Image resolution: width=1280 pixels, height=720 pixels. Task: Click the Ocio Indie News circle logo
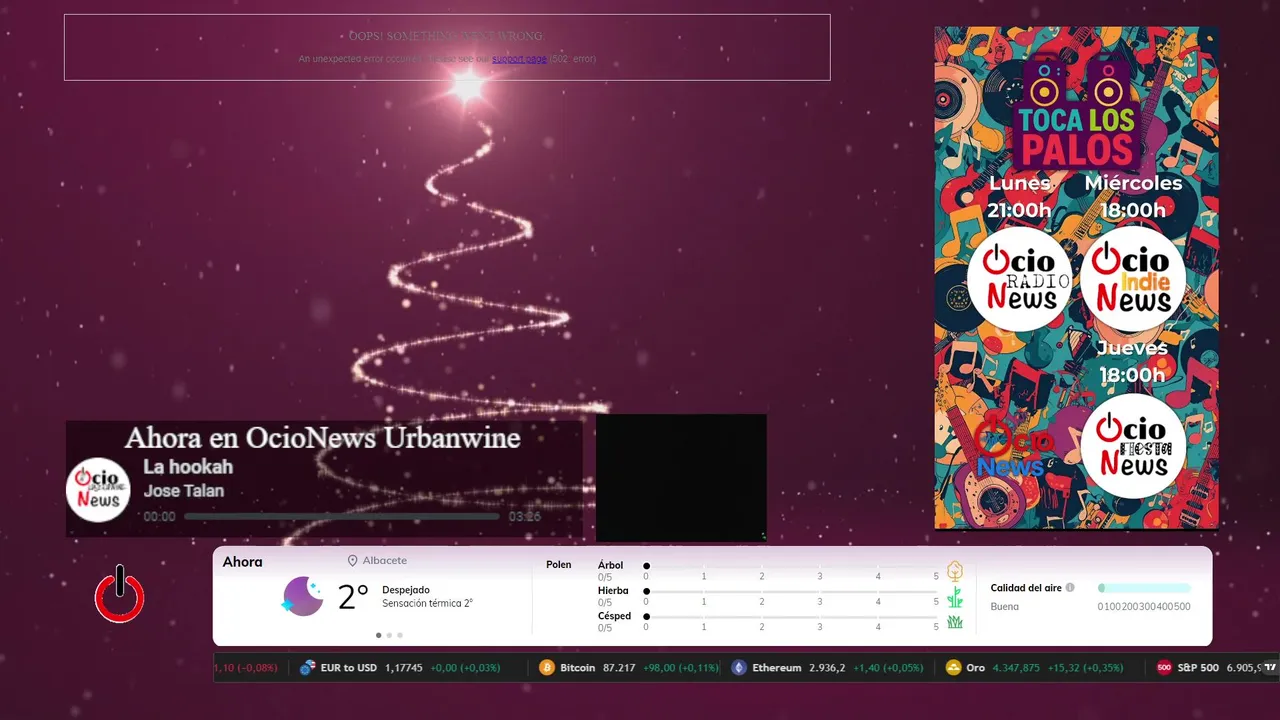tap(1133, 279)
